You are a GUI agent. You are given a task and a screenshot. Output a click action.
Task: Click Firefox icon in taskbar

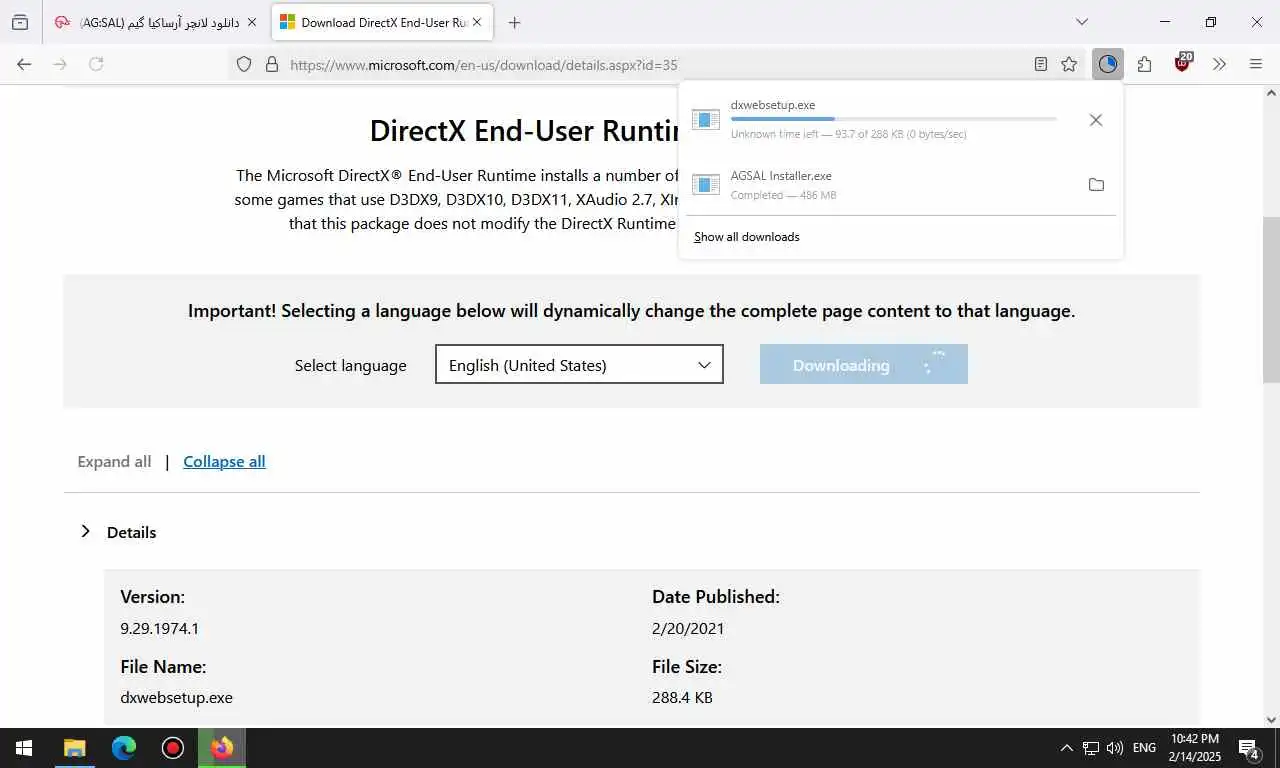click(222, 748)
